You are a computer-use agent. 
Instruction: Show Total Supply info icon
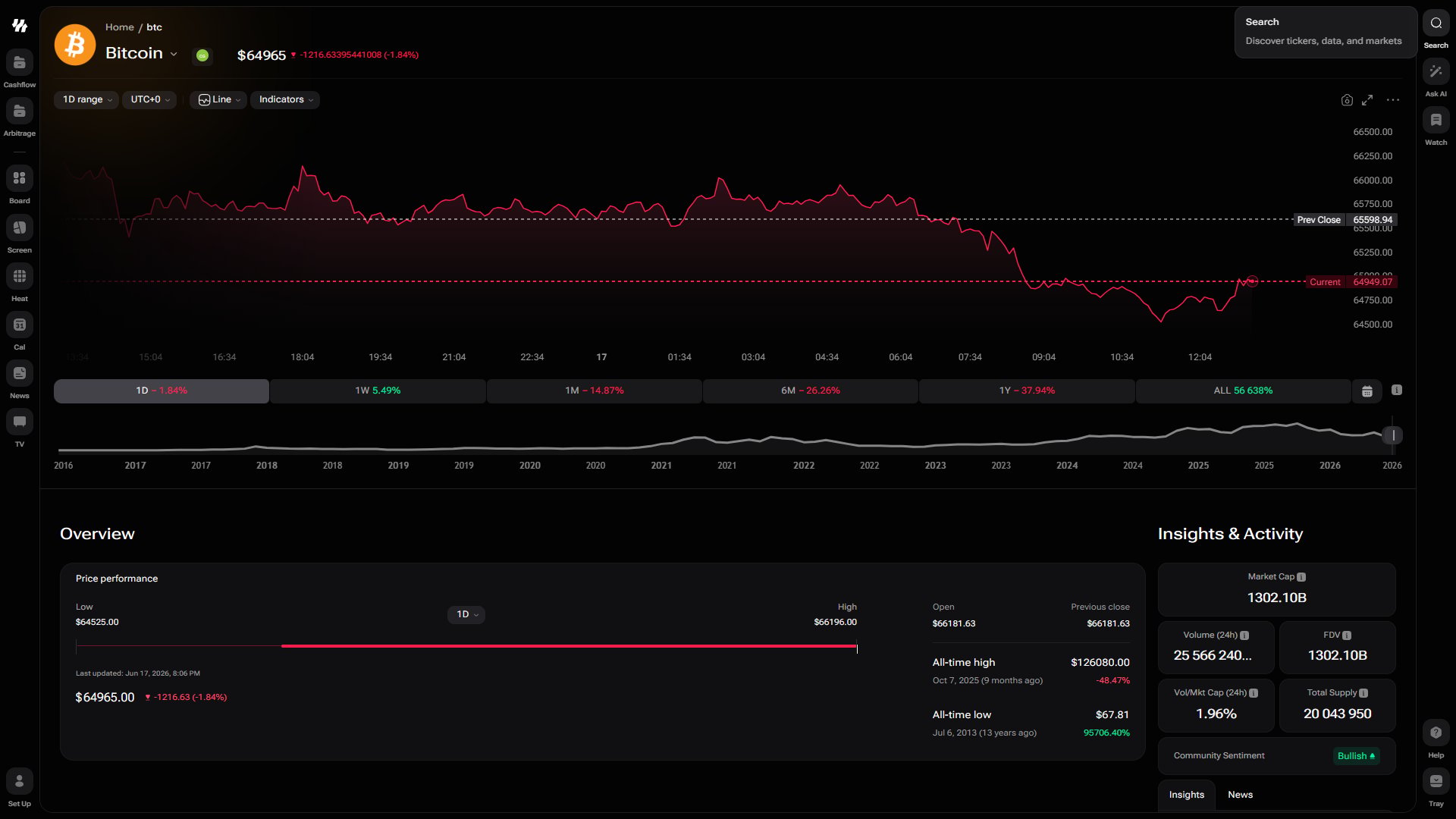coord(1363,693)
